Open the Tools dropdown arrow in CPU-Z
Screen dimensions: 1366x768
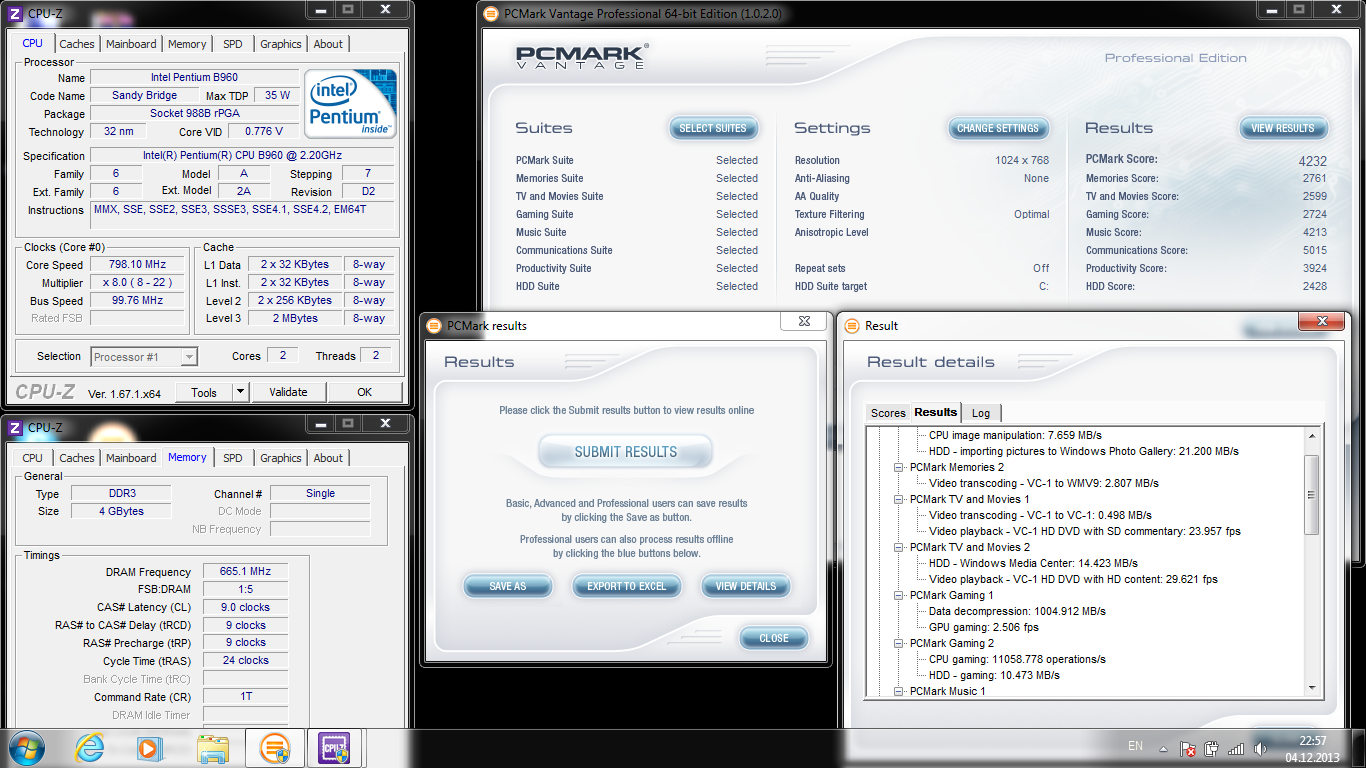(x=240, y=392)
